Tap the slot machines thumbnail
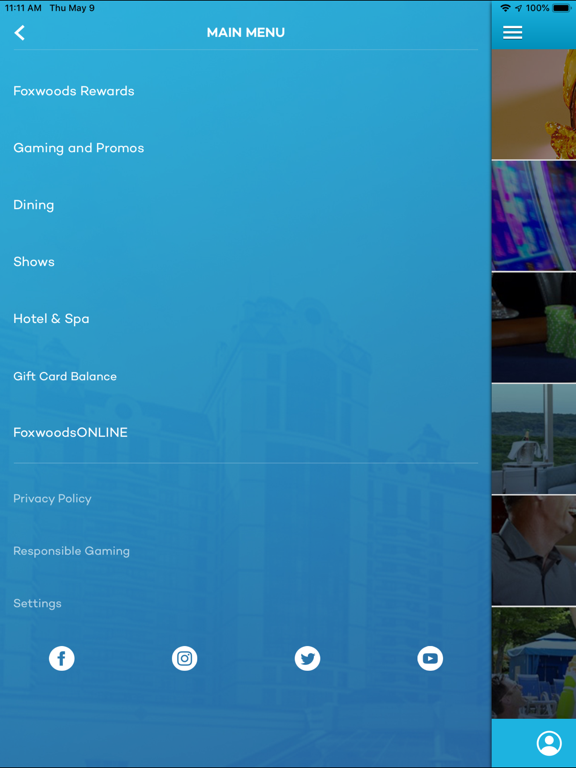 534,216
